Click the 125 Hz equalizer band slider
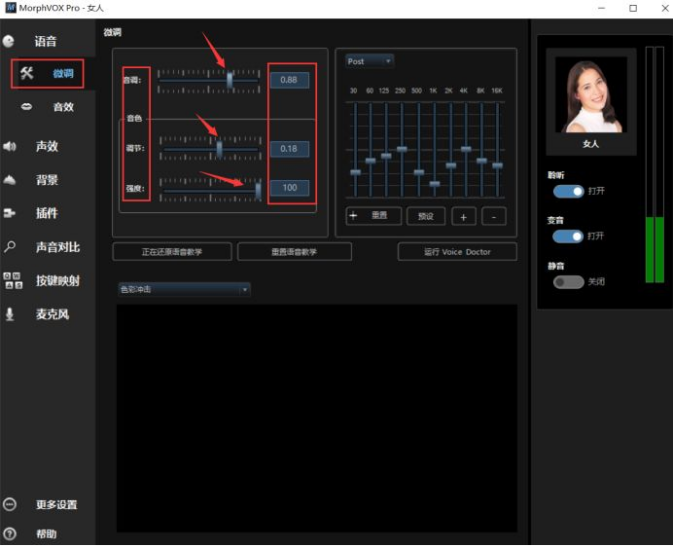Viewport: 674px width, 546px height. click(386, 156)
